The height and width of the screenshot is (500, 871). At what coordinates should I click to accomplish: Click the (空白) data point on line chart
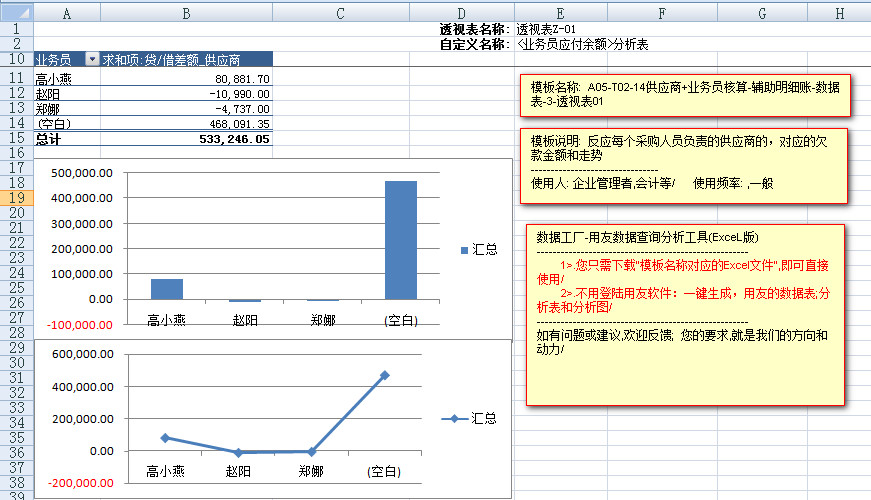(x=384, y=376)
